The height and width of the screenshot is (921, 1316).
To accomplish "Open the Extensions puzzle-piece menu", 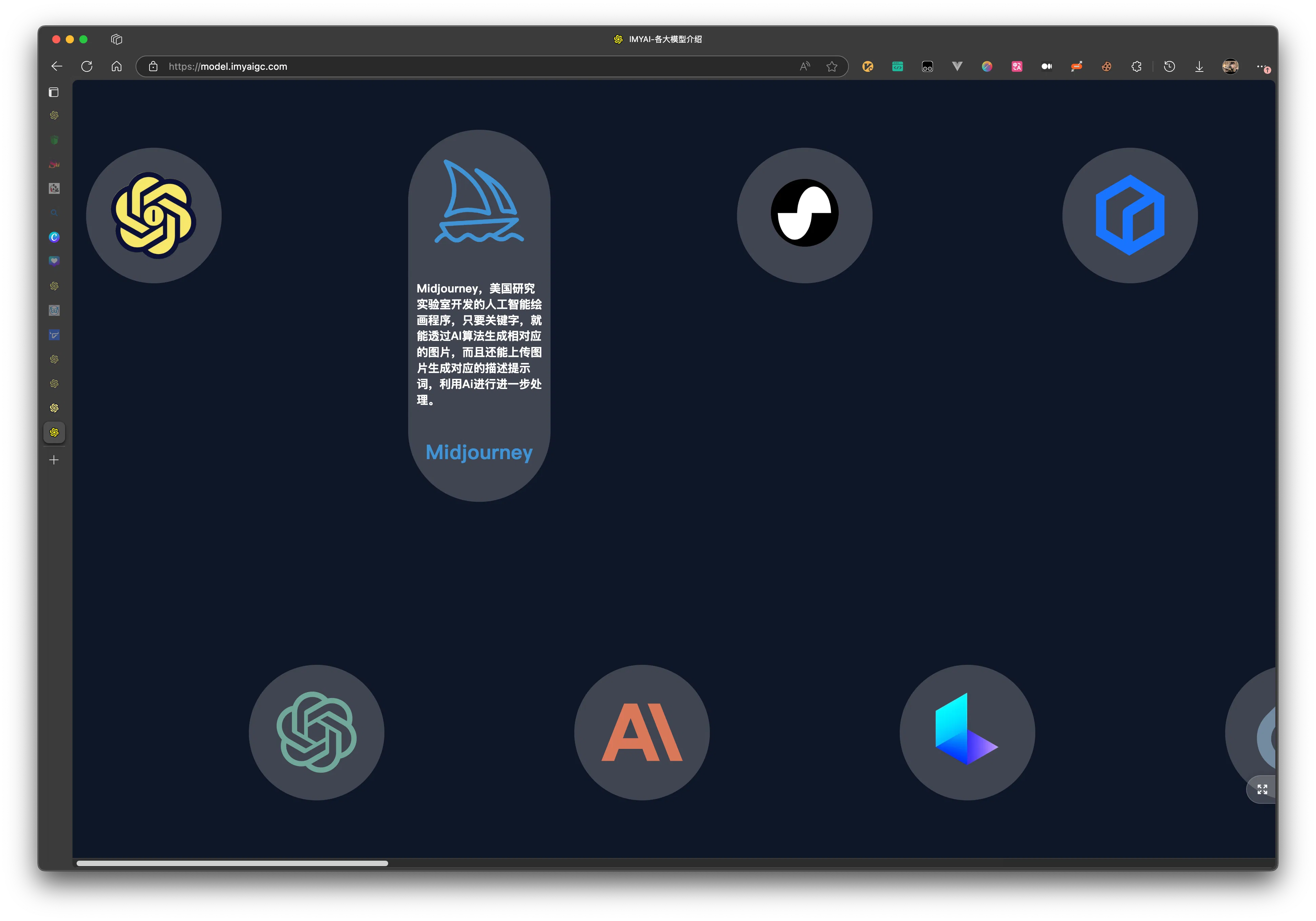I will pyautogui.click(x=1137, y=66).
